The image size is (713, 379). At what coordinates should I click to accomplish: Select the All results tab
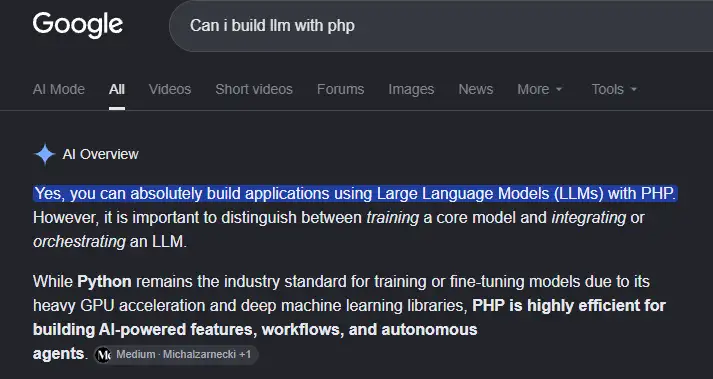coord(117,89)
